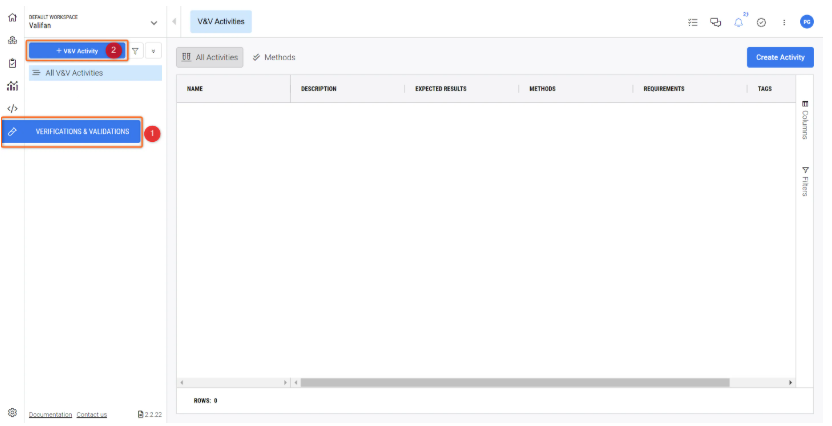The height and width of the screenshot is (426, 832).
Task: Select Verifications & Validations module
Action: pyautogui.click(x=72, y=132)
